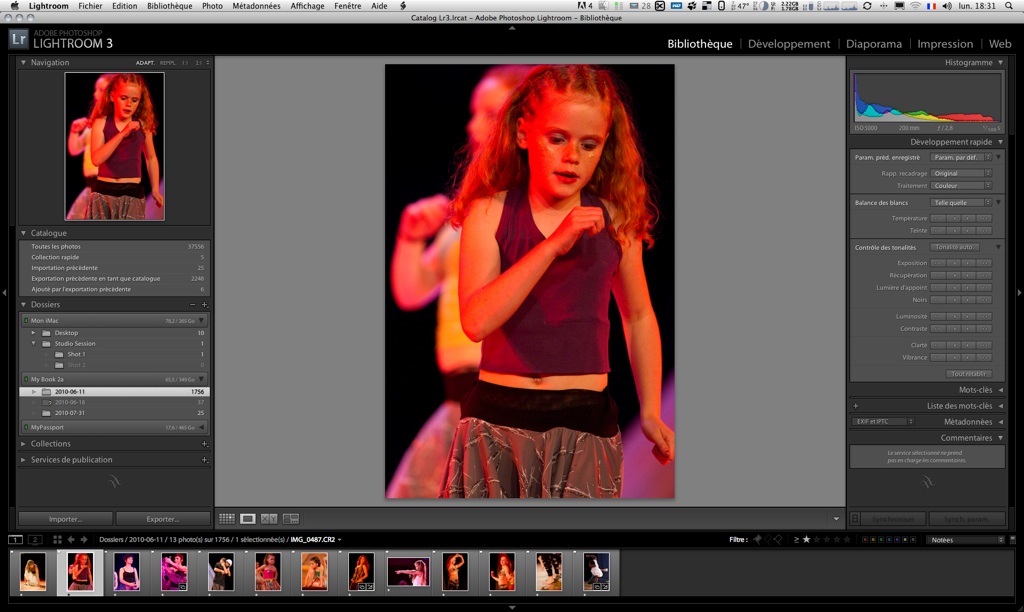Collapse the Dossiers panel

24,304
